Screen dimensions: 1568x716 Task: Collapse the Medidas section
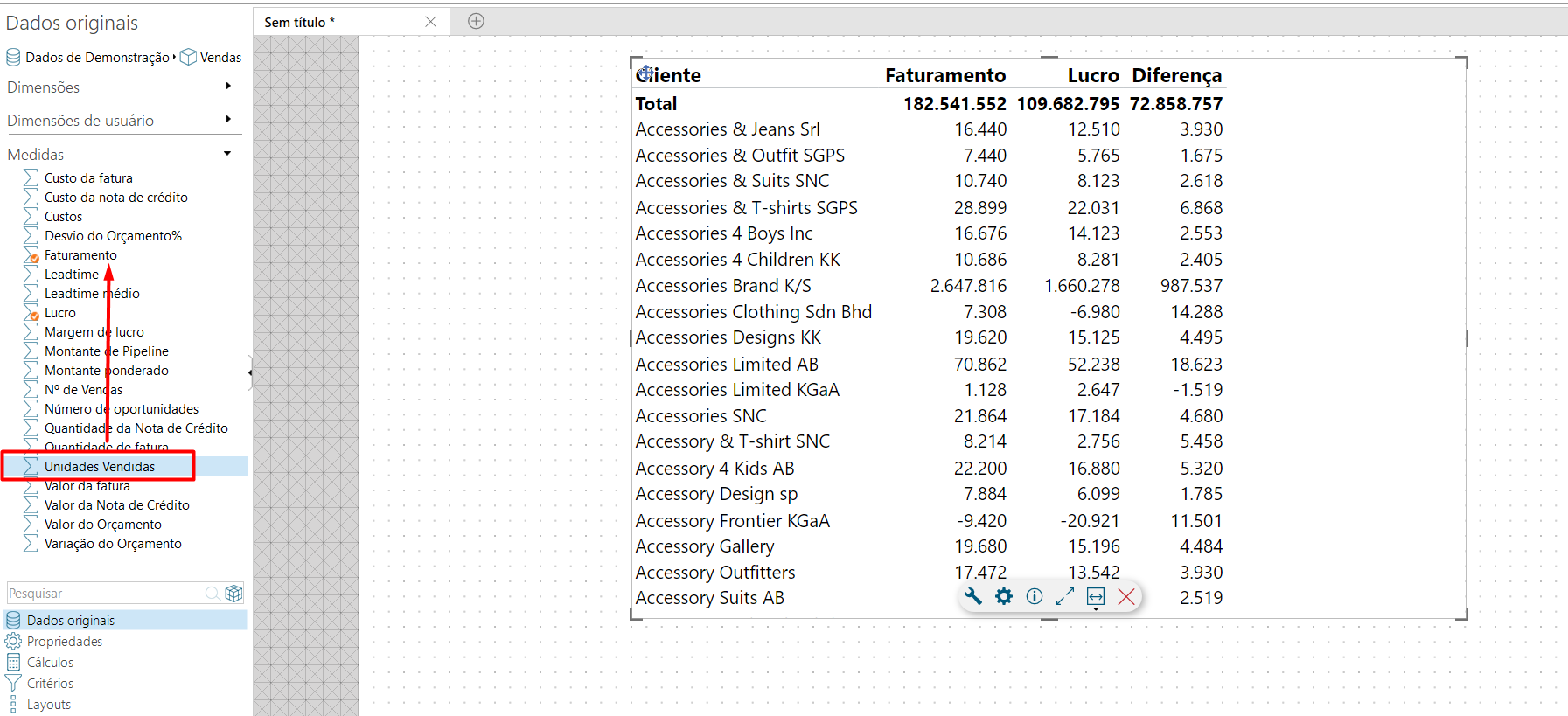click(227, 153)
